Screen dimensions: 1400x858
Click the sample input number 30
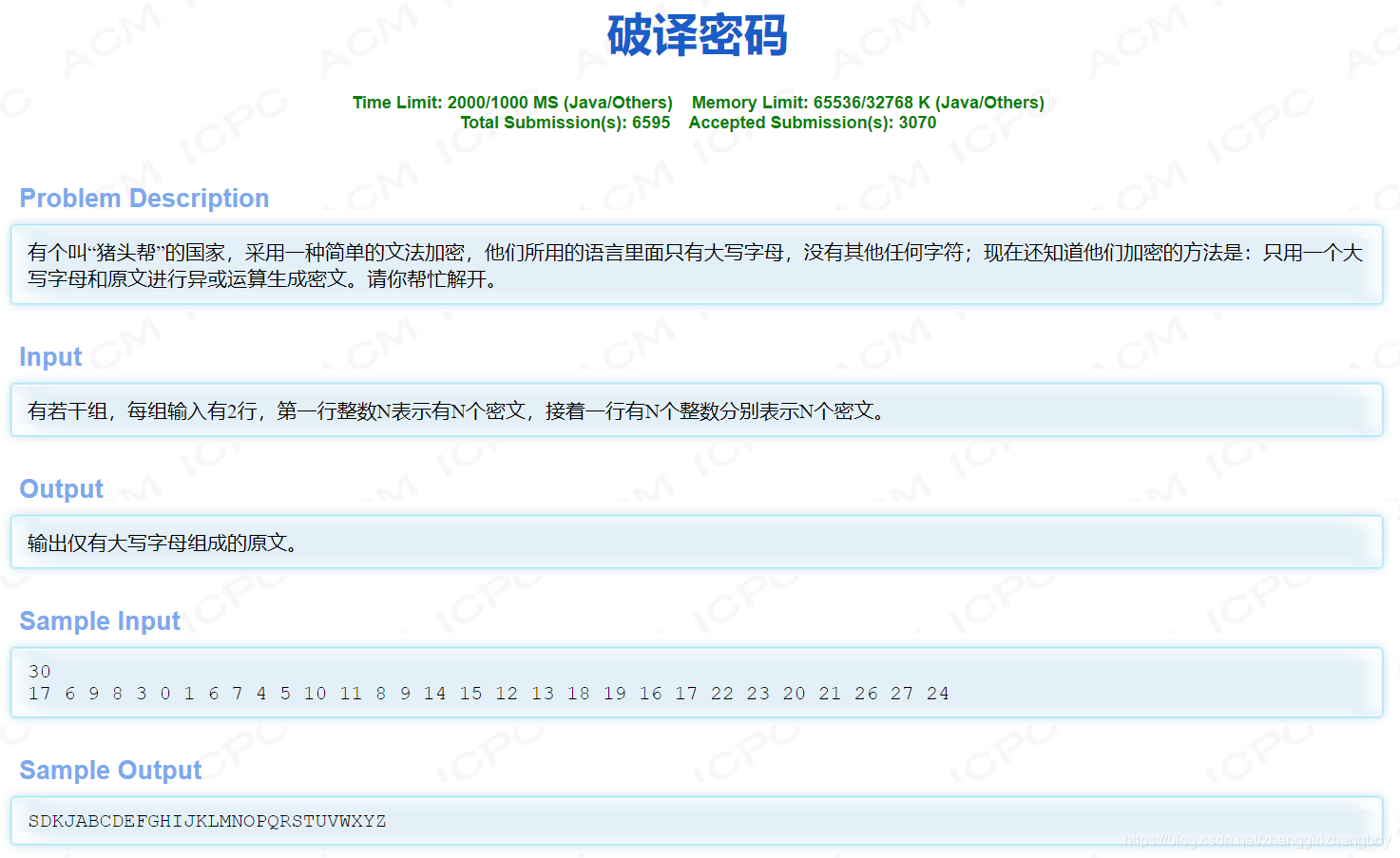pos(39,672)
